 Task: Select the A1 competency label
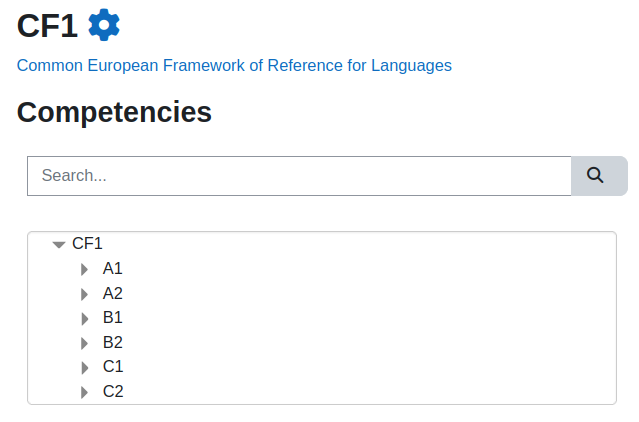[x=112, y=269]
